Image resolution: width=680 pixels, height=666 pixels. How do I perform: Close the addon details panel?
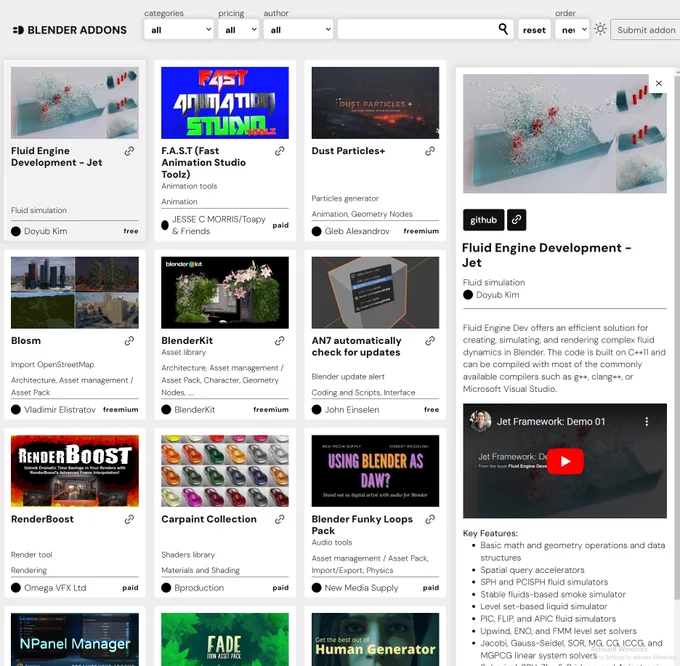click(x=659, y=83)
